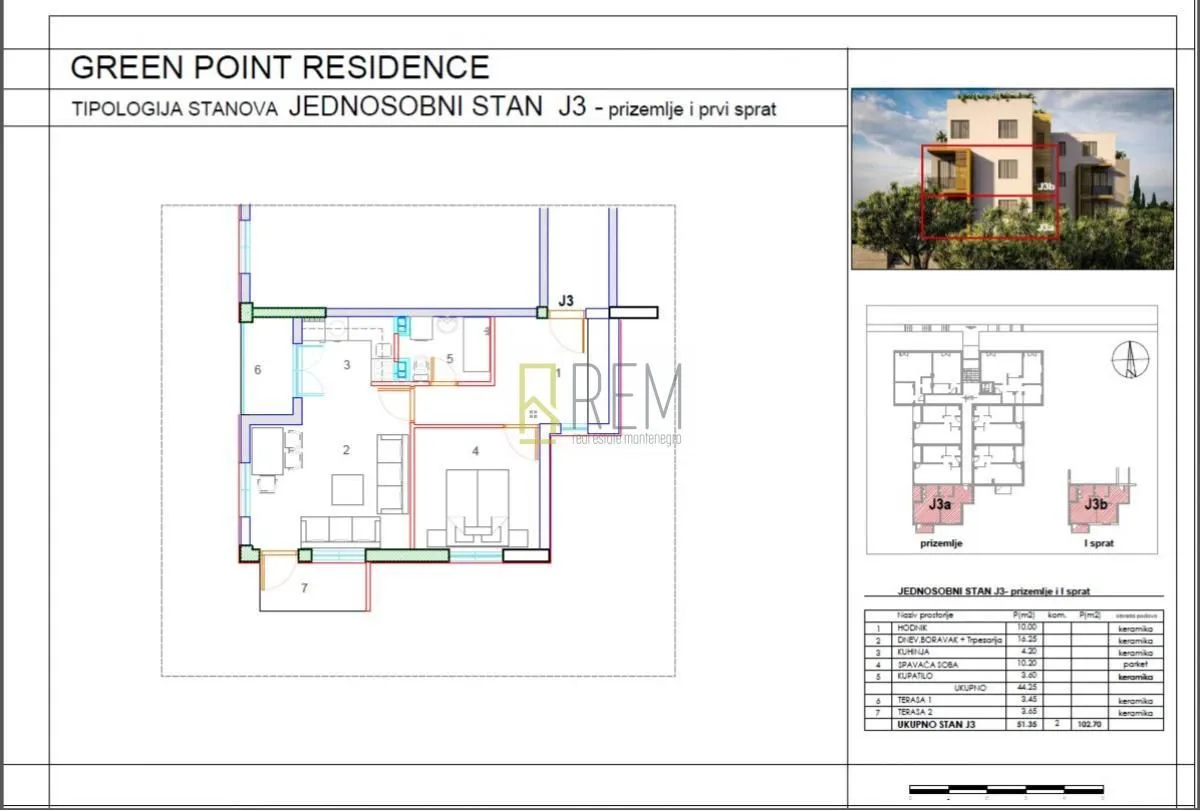Click the 'KUHINJA' table cell
This screenshot has width=1200, height=811.
pos(914,652)
